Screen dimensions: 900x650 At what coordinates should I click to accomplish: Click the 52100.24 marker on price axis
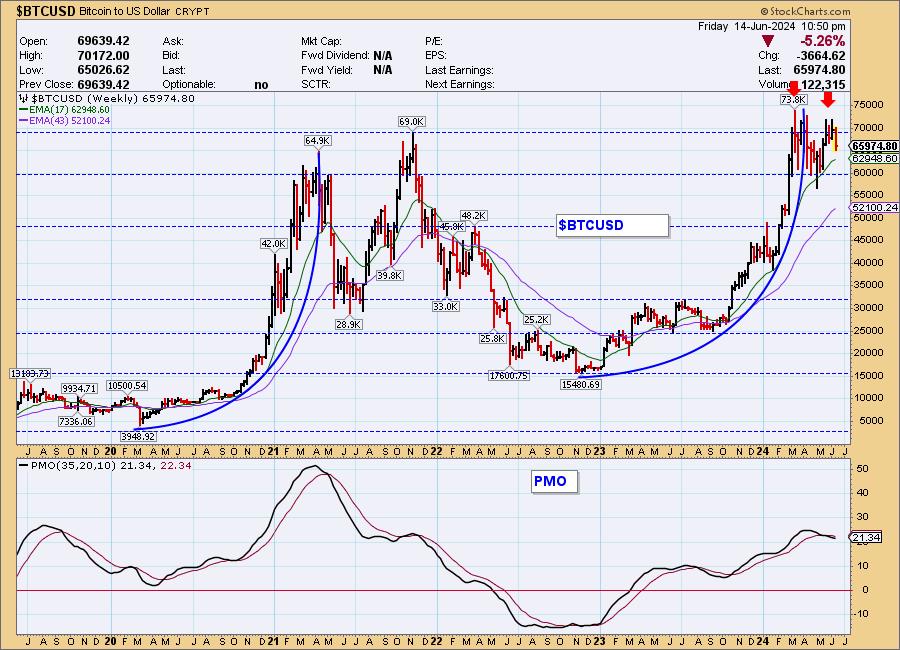(875, 208)
